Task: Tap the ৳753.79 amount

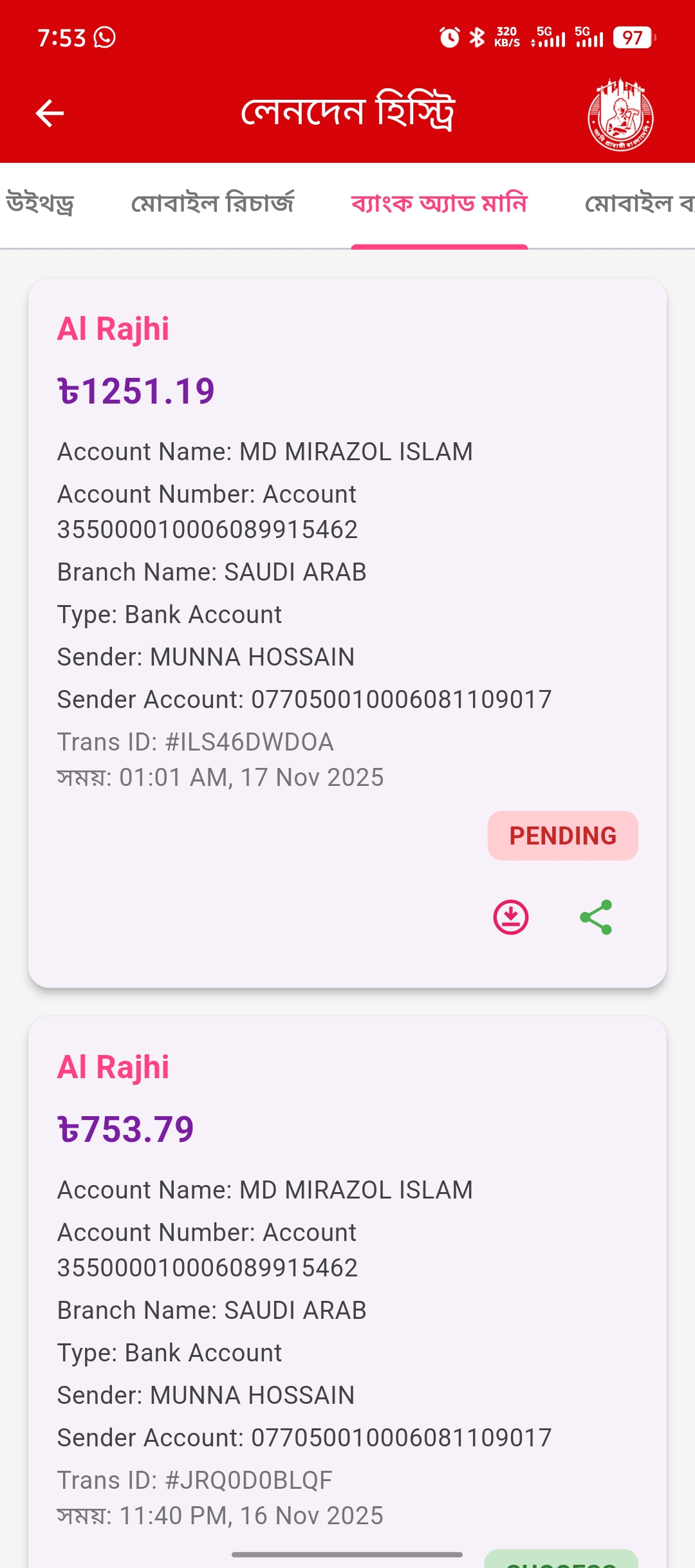Action: [125, 1130]
